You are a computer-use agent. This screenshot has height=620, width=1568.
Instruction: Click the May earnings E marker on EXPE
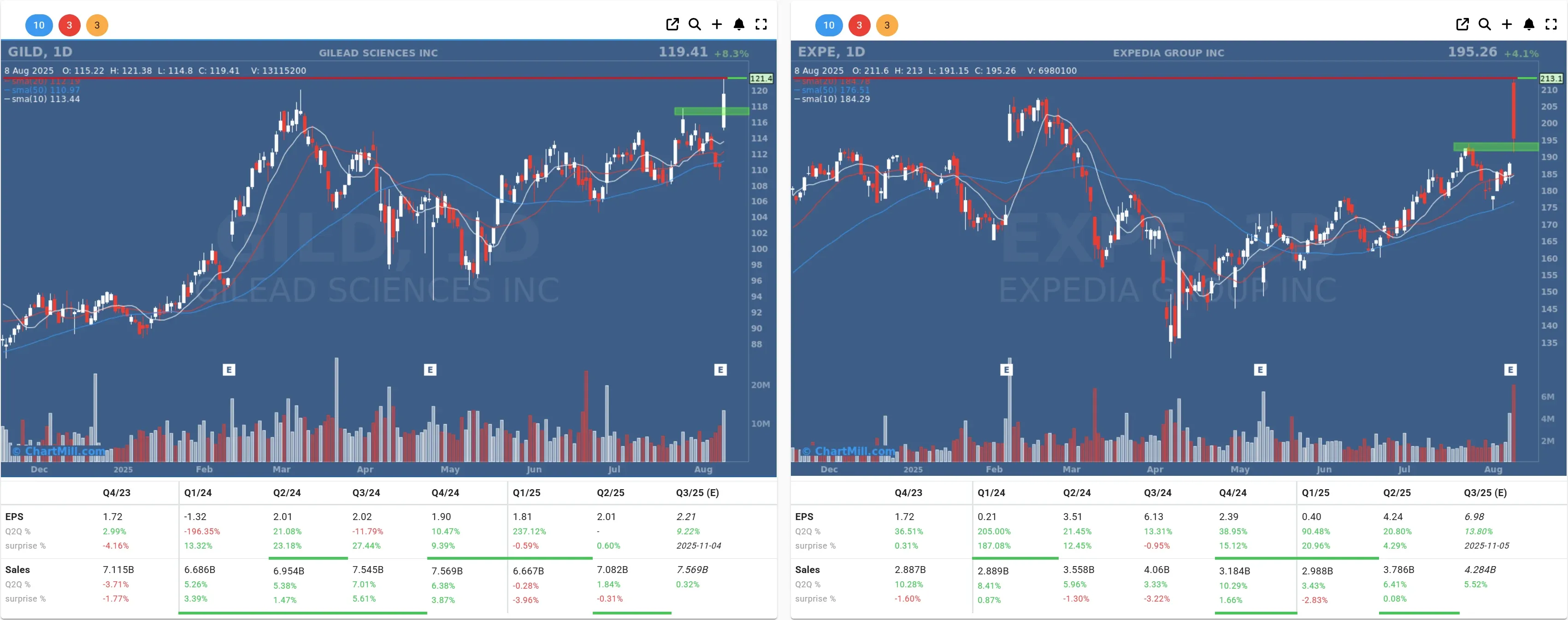[x=1261, y=369]
